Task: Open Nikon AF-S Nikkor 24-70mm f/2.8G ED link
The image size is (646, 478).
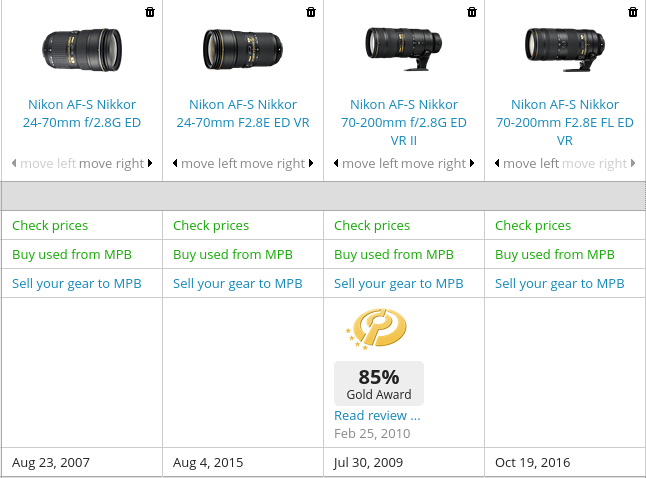Action: pos(80,113)
